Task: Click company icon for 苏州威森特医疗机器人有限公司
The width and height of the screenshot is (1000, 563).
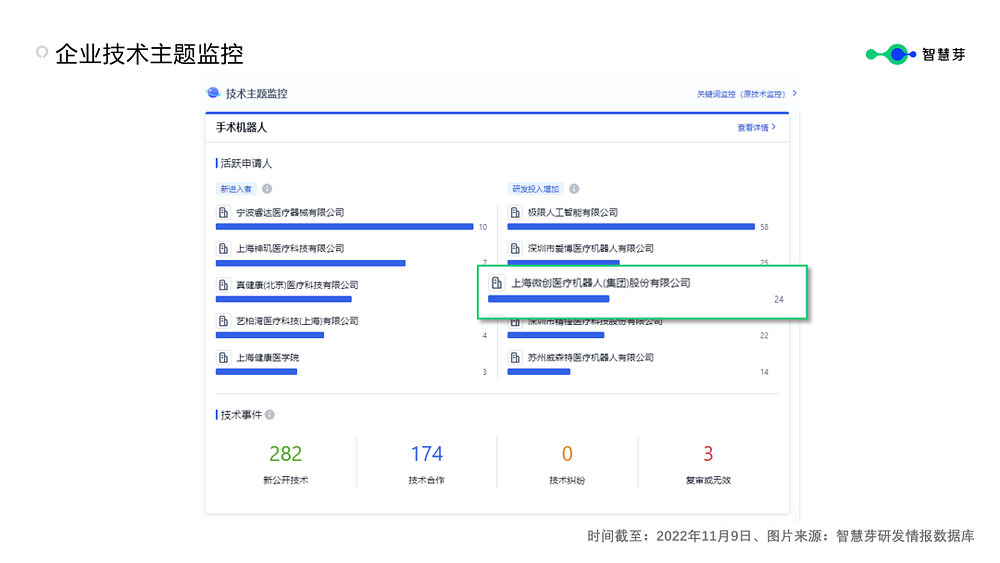Action: pyautogui.click(x=515, y=358)
